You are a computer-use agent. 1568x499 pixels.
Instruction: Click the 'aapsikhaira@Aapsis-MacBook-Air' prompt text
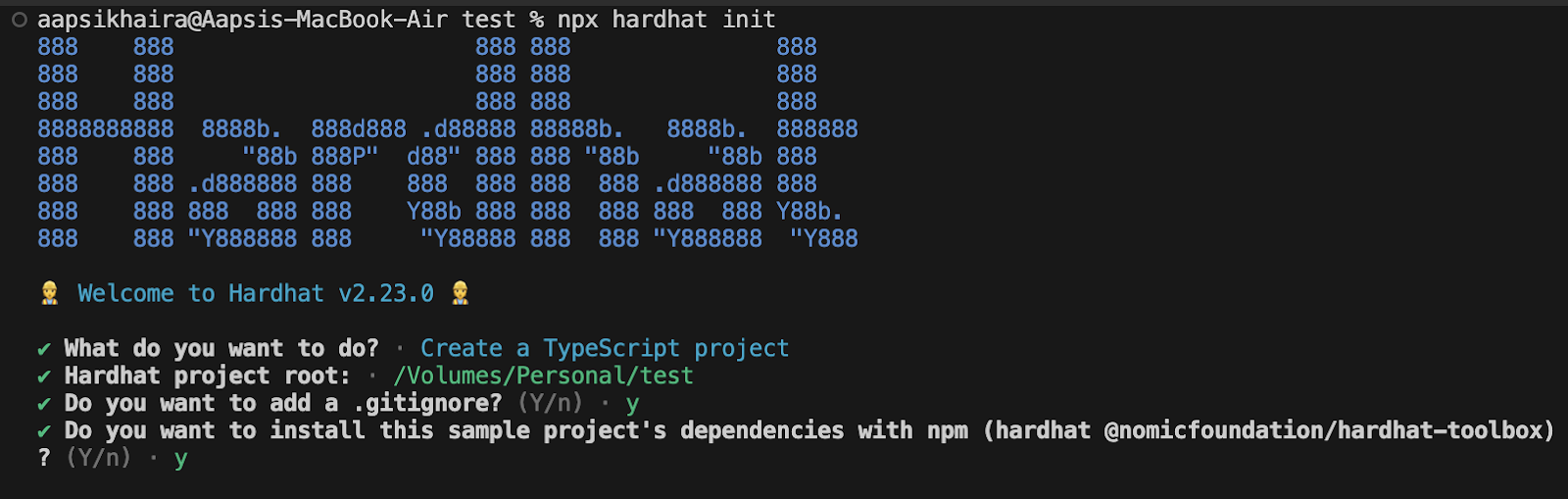click(242, 20)
